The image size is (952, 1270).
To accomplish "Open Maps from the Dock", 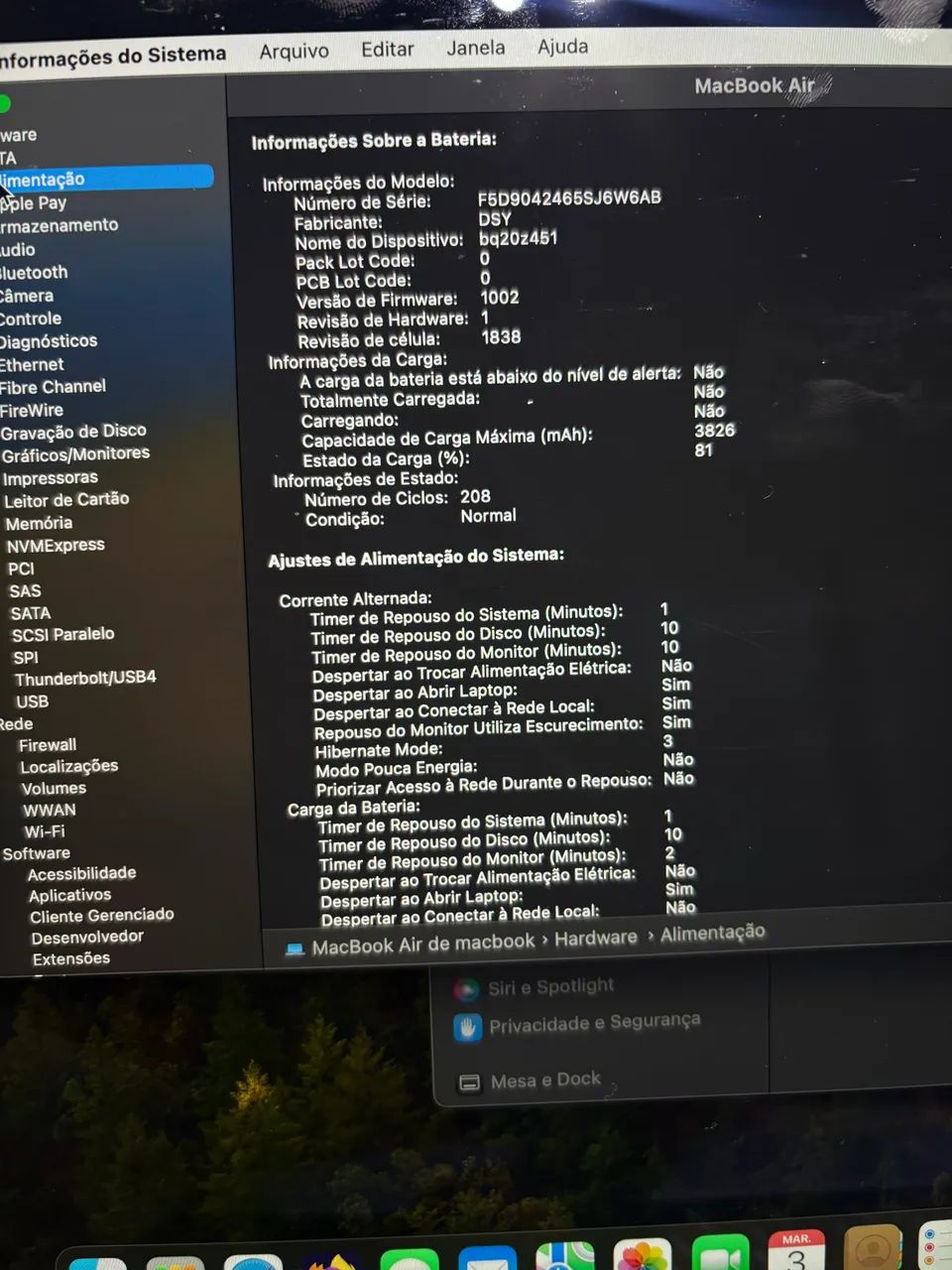I will pyautogui.click(x=565, y=1256).
